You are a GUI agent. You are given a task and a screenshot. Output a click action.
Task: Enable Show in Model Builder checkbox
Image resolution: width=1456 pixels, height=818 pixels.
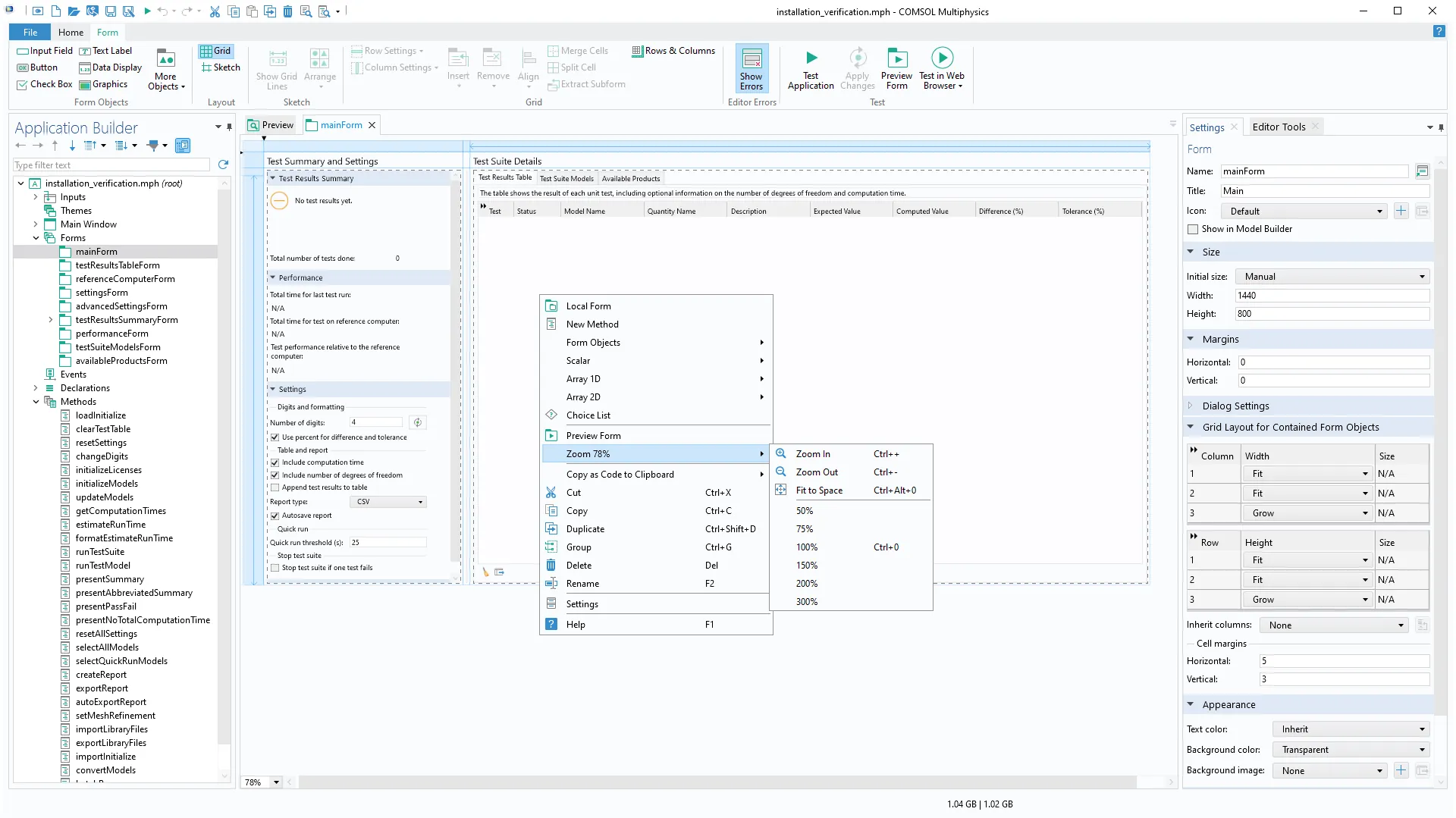tap(1193, 229)
